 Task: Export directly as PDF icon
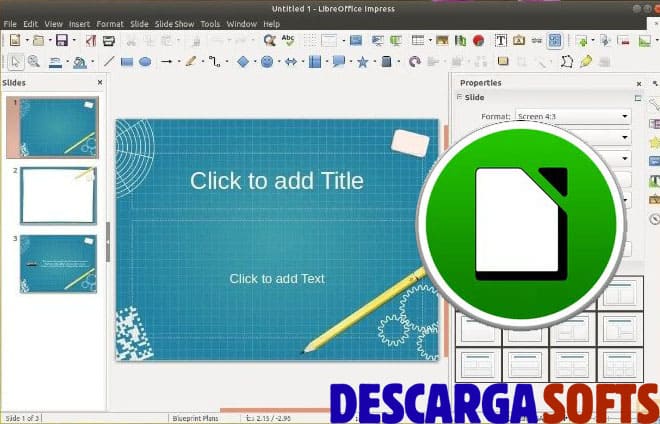click(x=90, y=40)
